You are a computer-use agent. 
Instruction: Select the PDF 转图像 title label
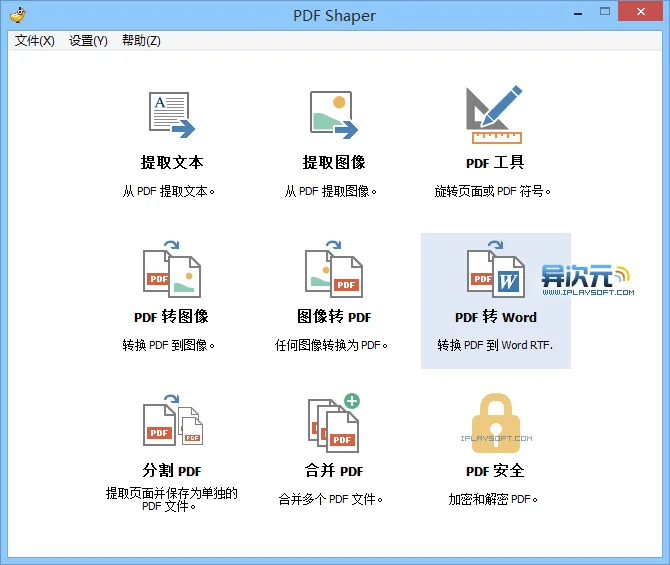coord(171,317)
